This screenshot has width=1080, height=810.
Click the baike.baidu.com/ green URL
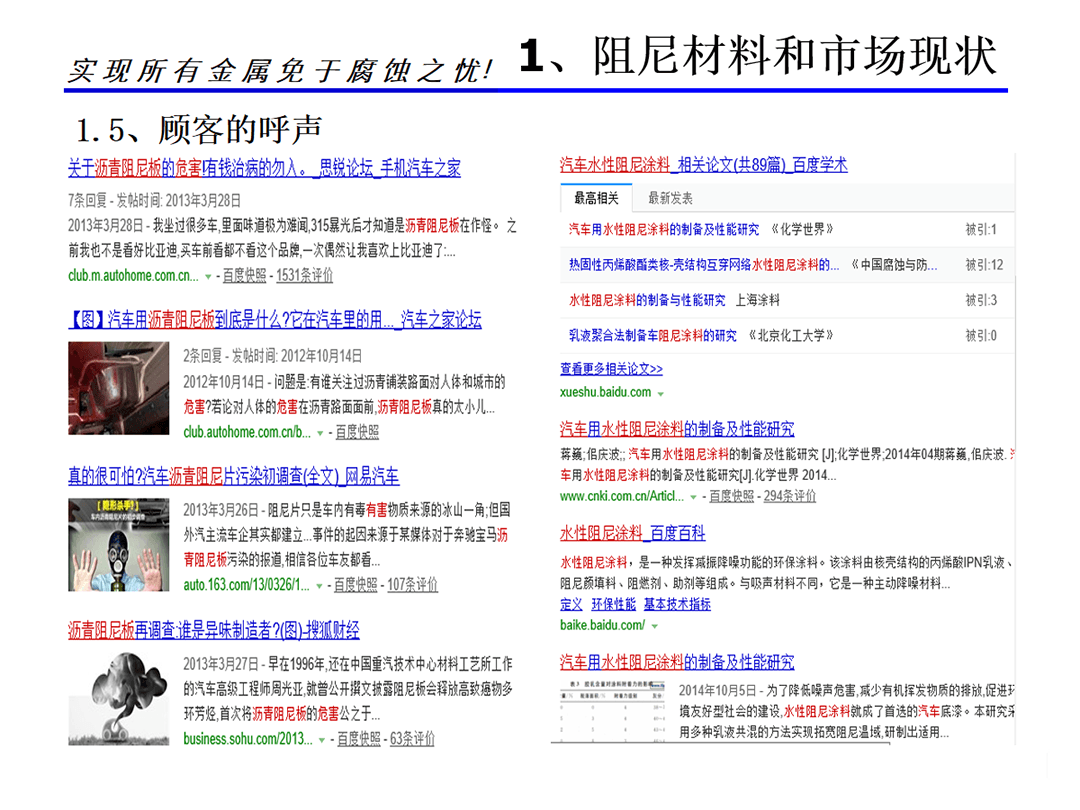603,625
